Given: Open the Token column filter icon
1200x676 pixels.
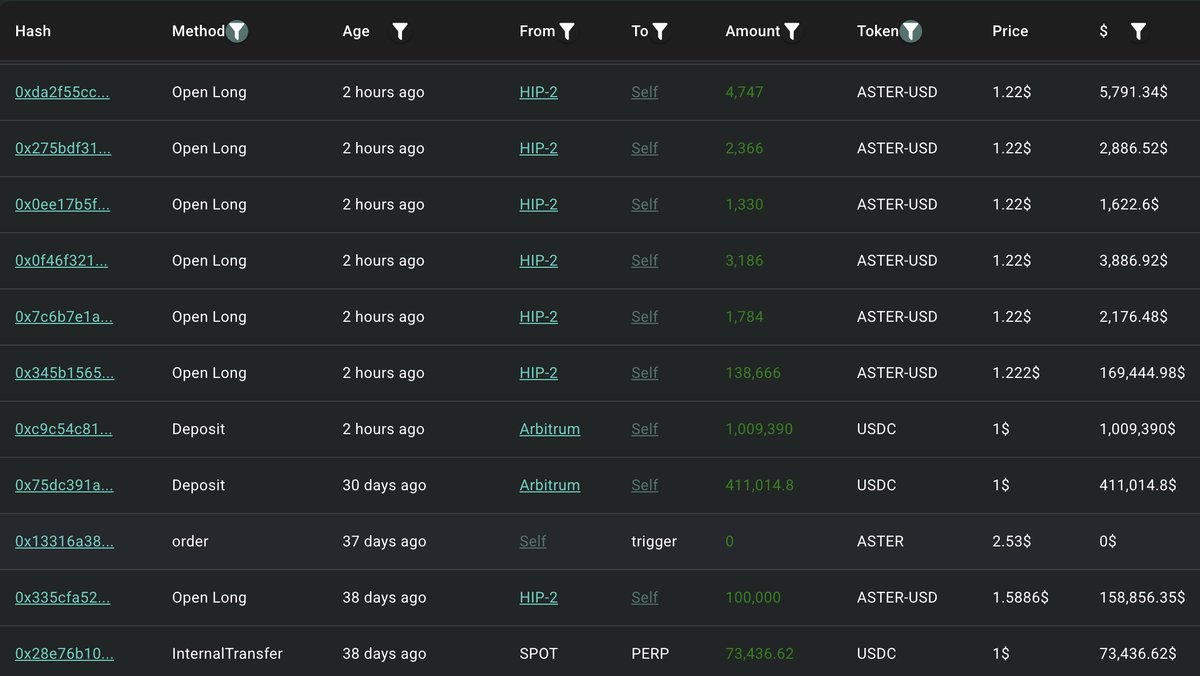Looking at the screenshot, I should coord(910,31).
